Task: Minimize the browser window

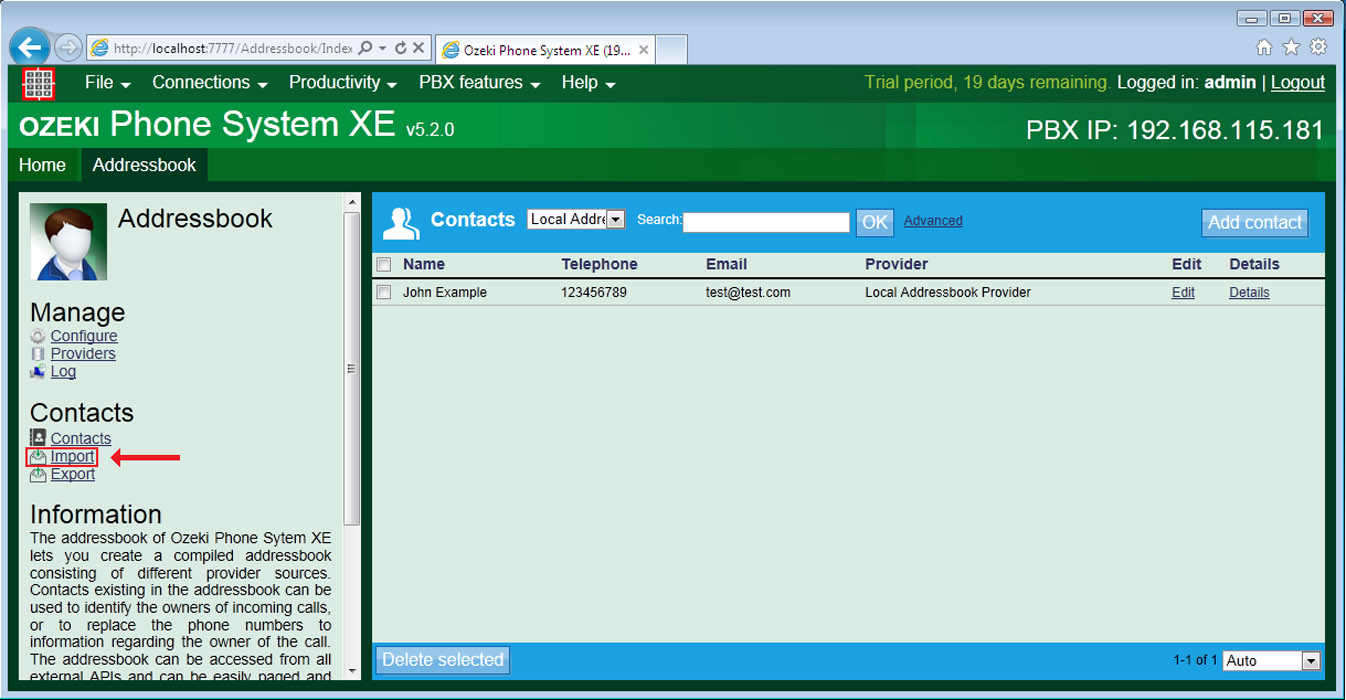Action: (x=1250, y=17)
